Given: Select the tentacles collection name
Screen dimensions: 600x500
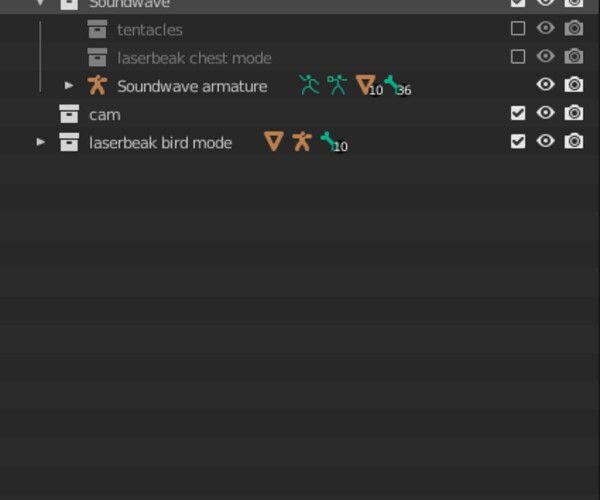Looking at the screenshot, I should pyautogui.click(x=150, y=30).
